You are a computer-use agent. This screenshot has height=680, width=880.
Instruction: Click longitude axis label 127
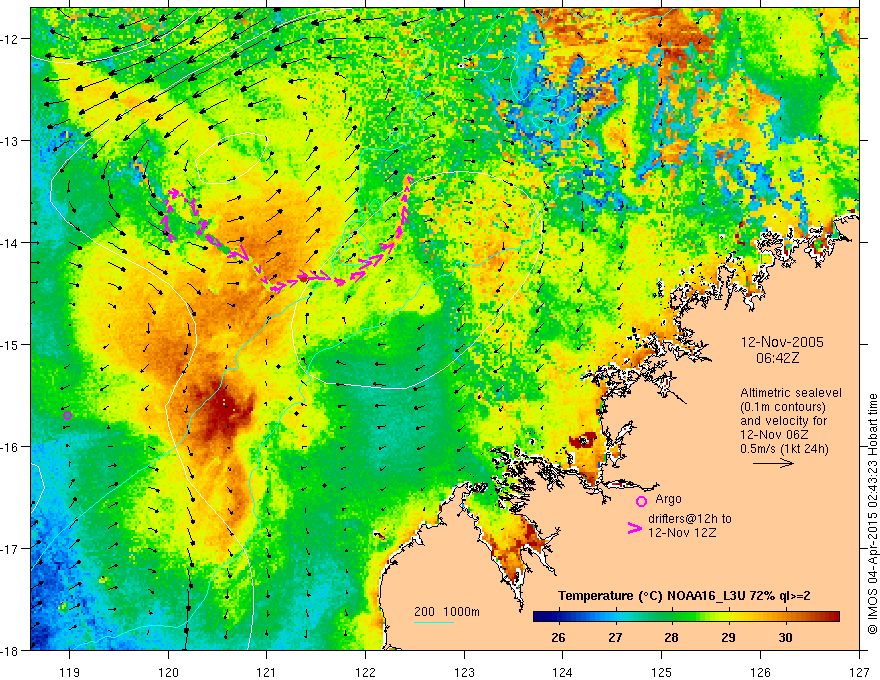click(x=859, y=672)
